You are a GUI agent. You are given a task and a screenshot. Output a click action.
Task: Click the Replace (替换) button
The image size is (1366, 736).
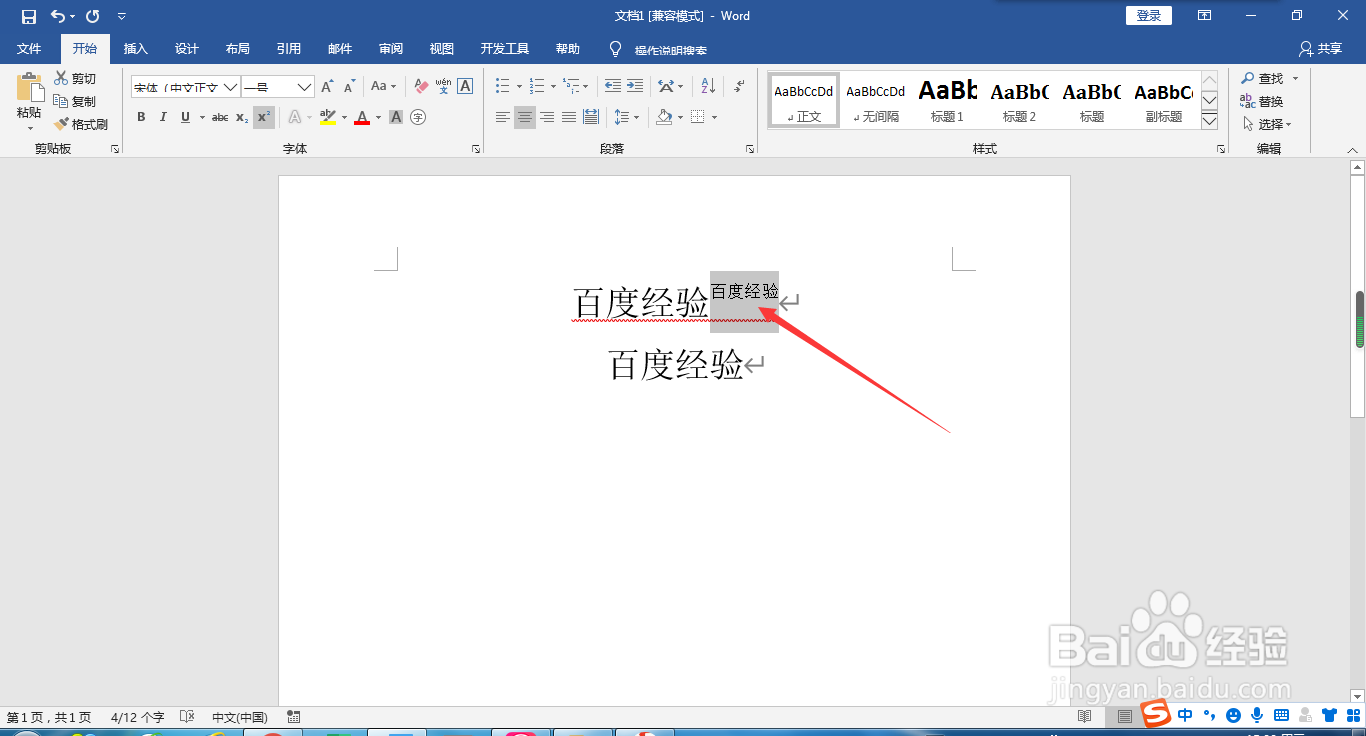pyautogui.click(x=1262, y=101)
